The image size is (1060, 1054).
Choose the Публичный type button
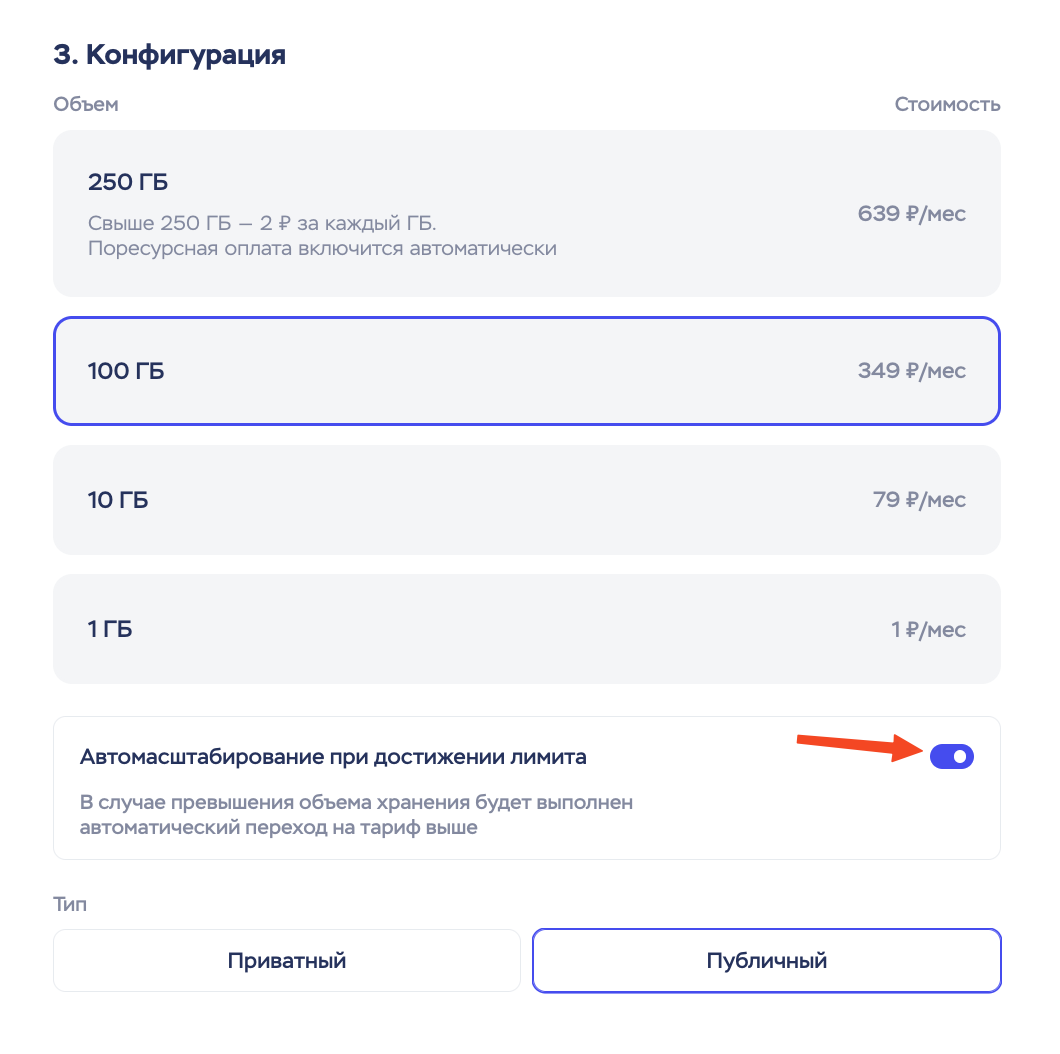(766, 961)
